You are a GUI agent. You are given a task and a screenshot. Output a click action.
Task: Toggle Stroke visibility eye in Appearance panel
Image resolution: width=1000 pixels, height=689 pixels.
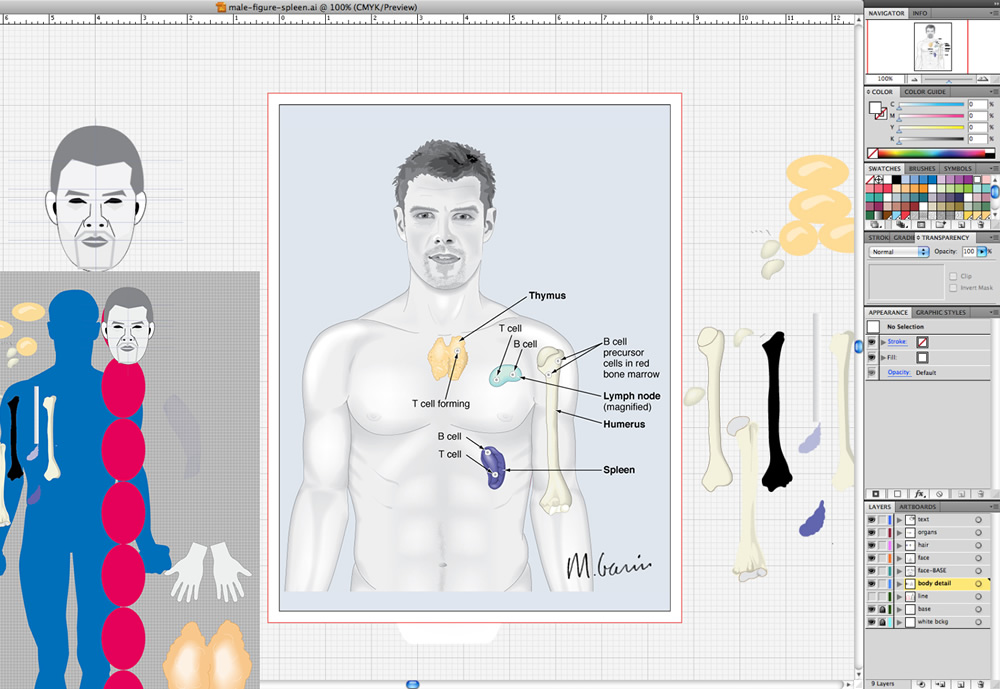point(872,343)
